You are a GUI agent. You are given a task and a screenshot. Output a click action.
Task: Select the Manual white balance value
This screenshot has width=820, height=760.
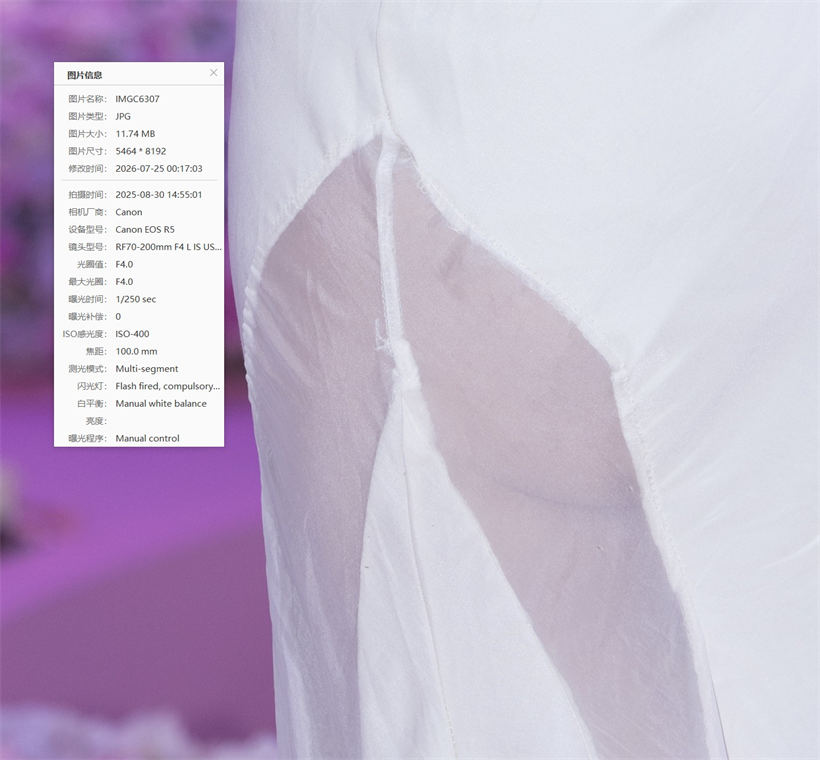pyautogui.click(x=161, y=403)
